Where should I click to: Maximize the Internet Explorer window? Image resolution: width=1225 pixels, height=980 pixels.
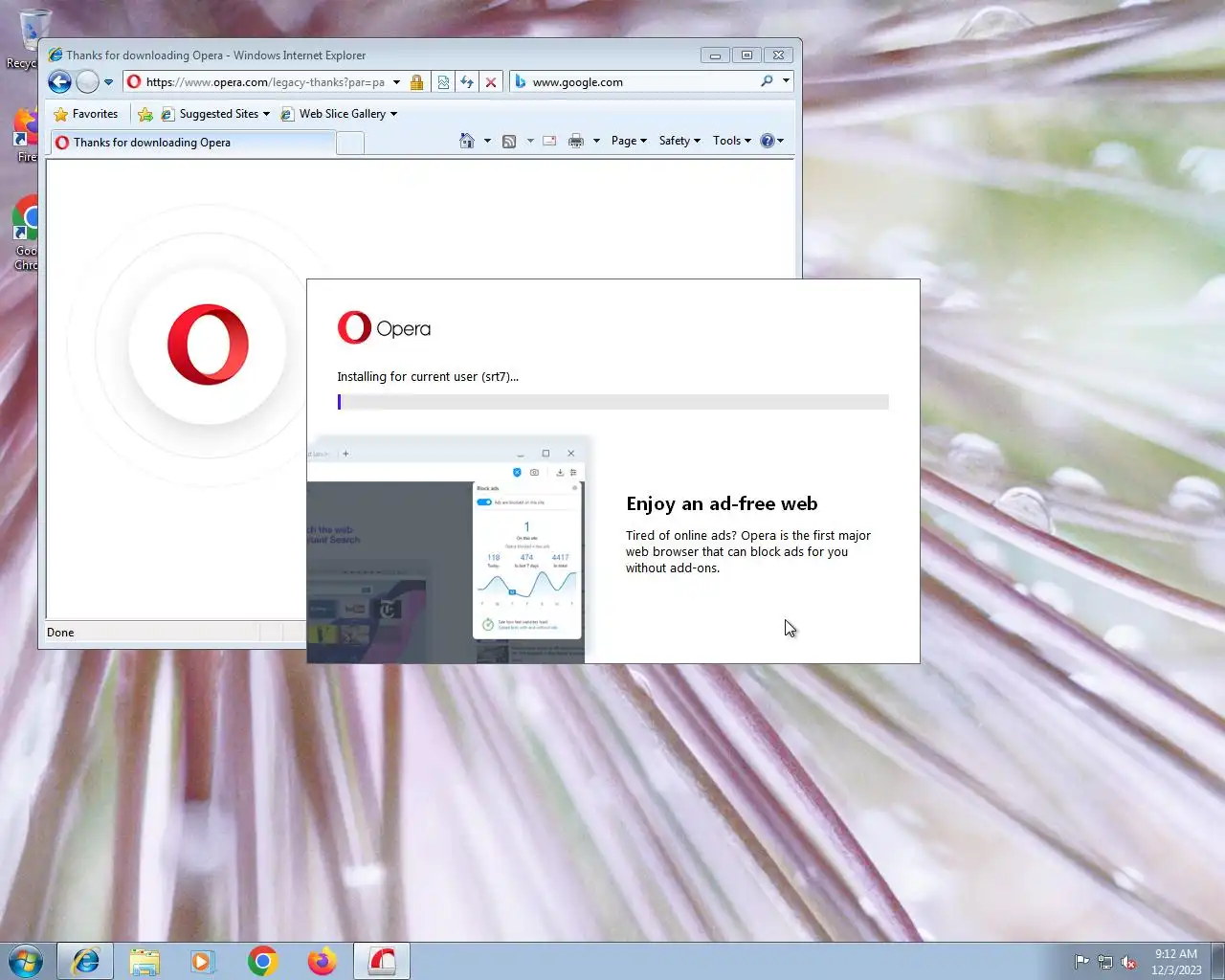tap(746, 56)
